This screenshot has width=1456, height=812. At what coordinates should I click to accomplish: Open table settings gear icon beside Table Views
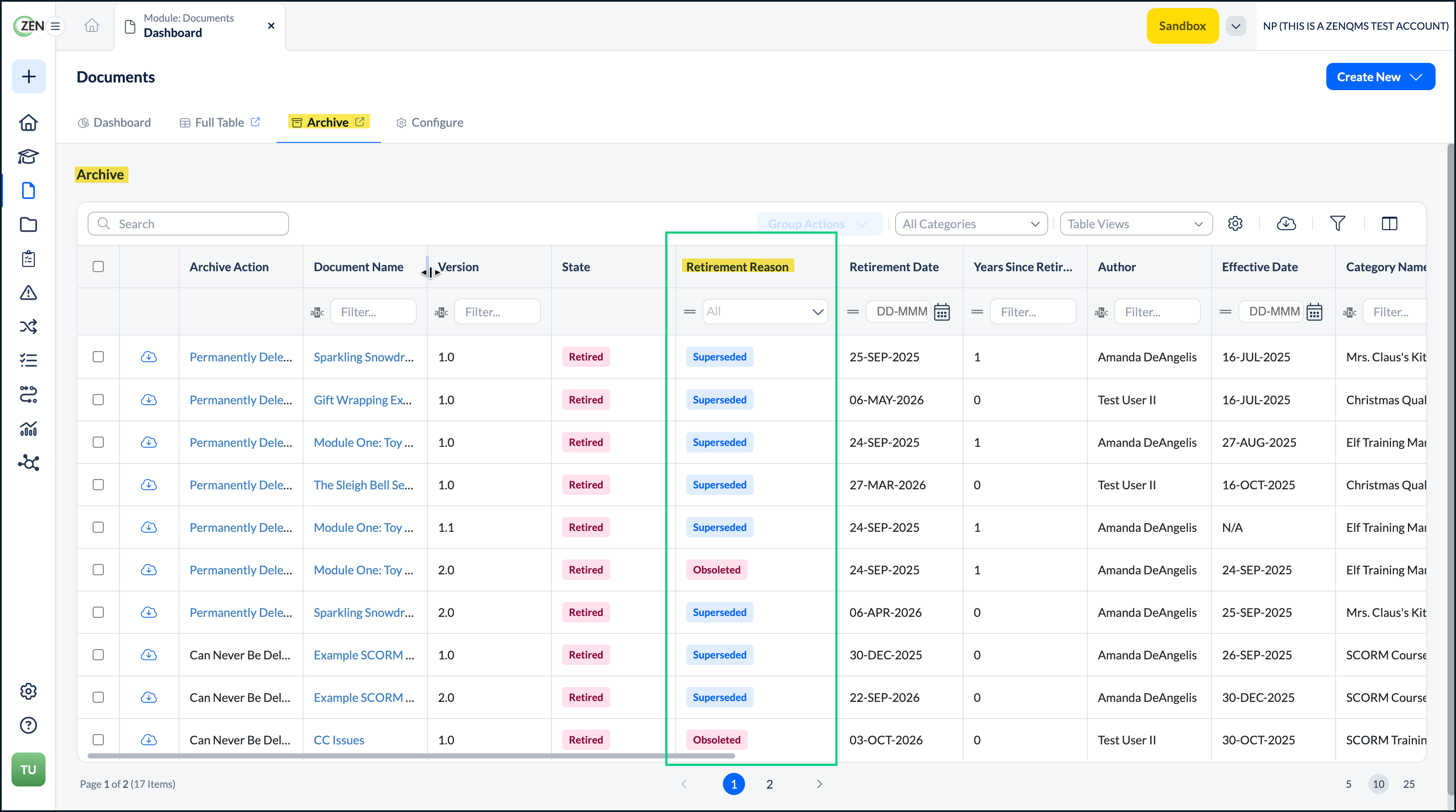1235,224
